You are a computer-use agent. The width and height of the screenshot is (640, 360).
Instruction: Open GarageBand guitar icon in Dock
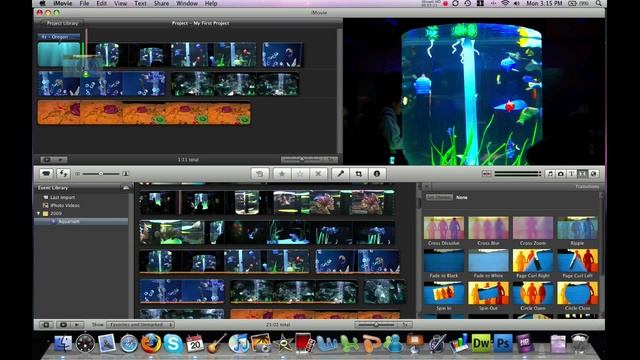click(217, 343)
